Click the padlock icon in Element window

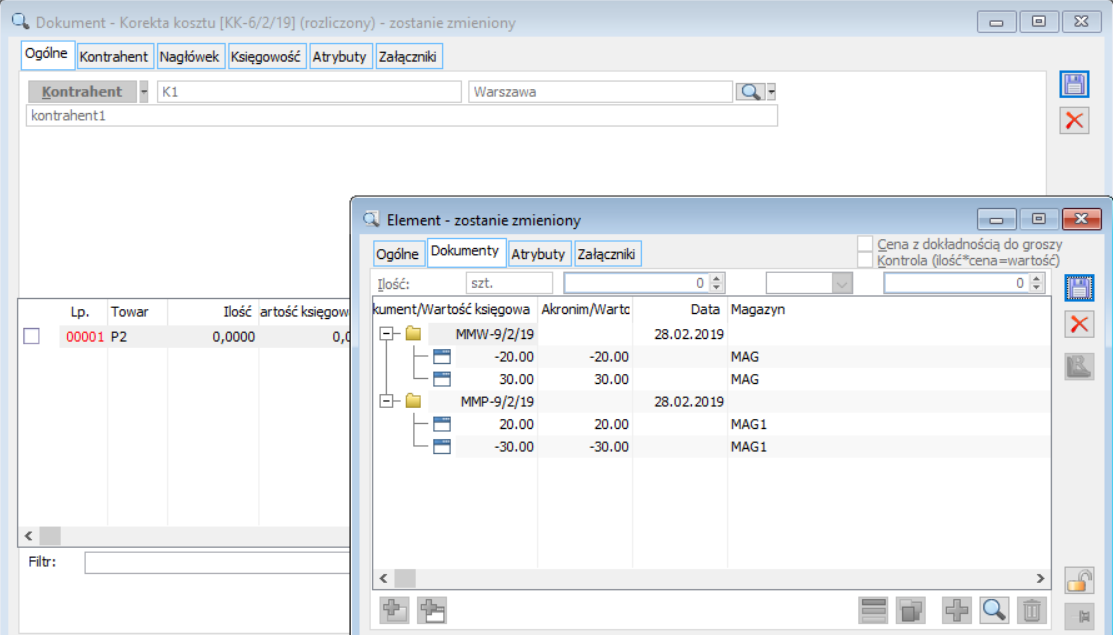point(1079,581)
